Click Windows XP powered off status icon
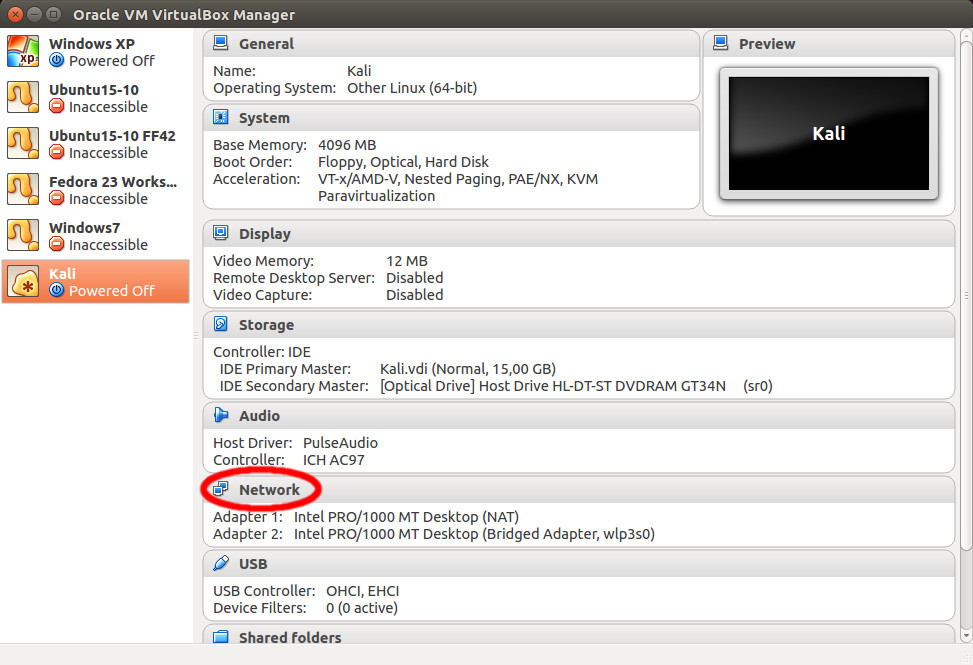 56,60
